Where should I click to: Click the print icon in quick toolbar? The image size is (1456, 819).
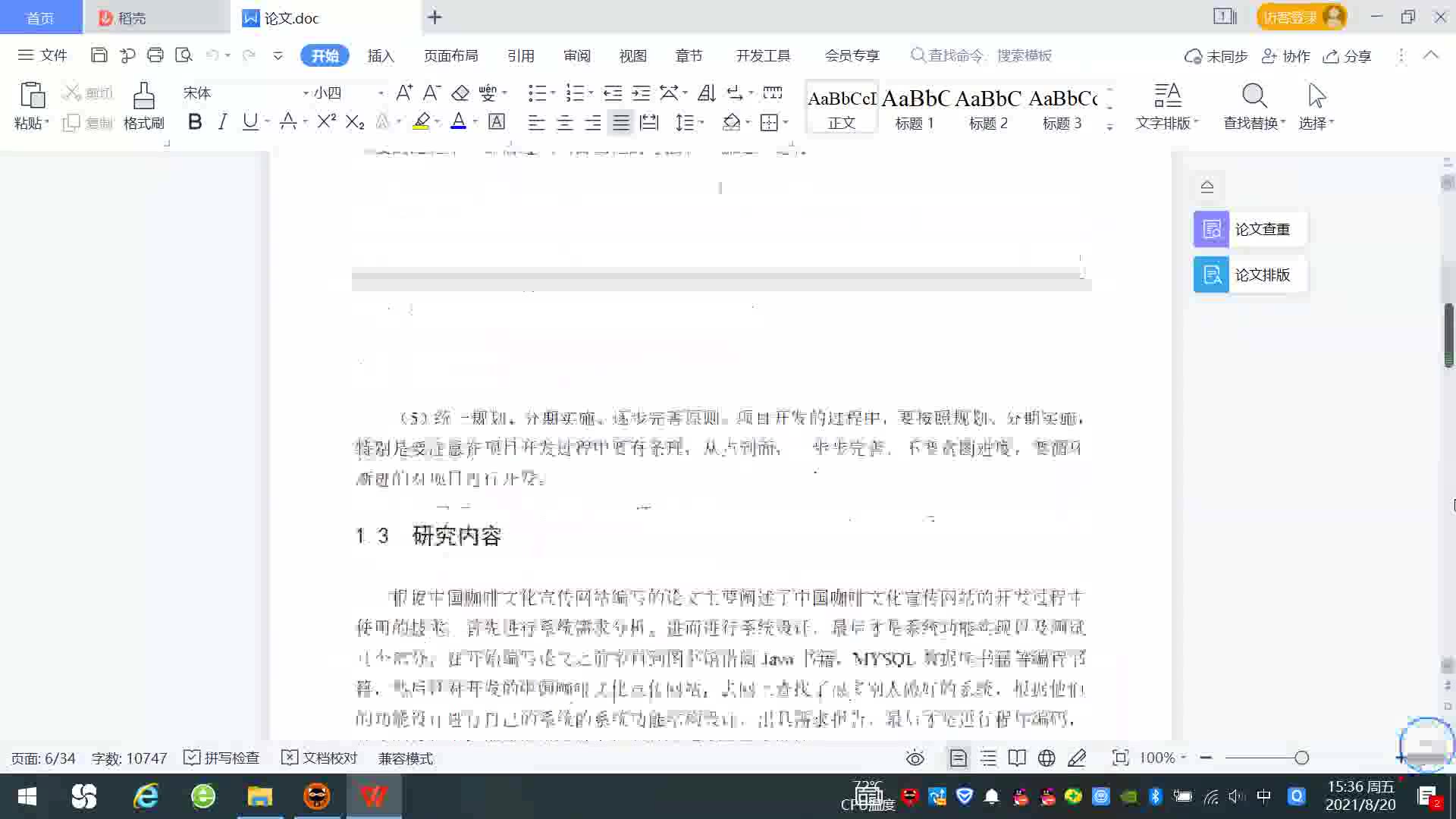coord(155,55)
